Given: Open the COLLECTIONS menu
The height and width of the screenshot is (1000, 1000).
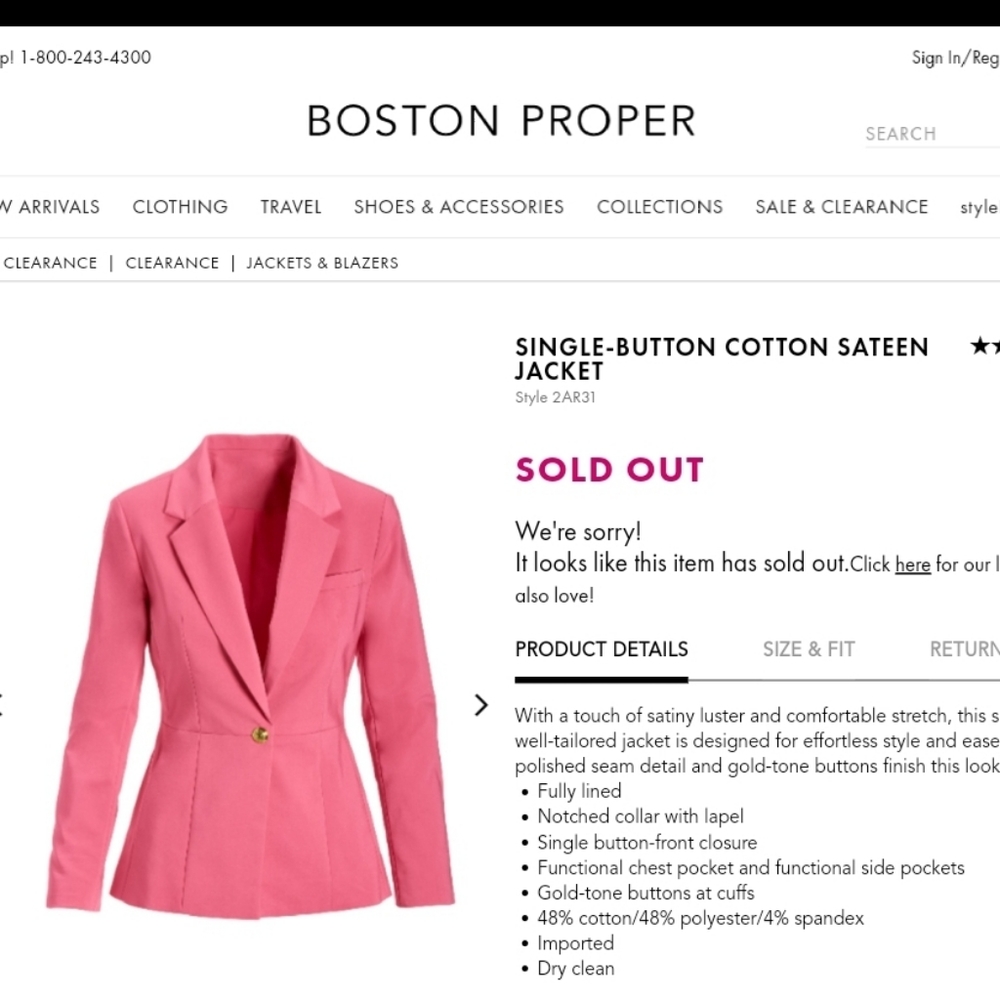Looking at the screenshot, I should (x=660, y=207).
